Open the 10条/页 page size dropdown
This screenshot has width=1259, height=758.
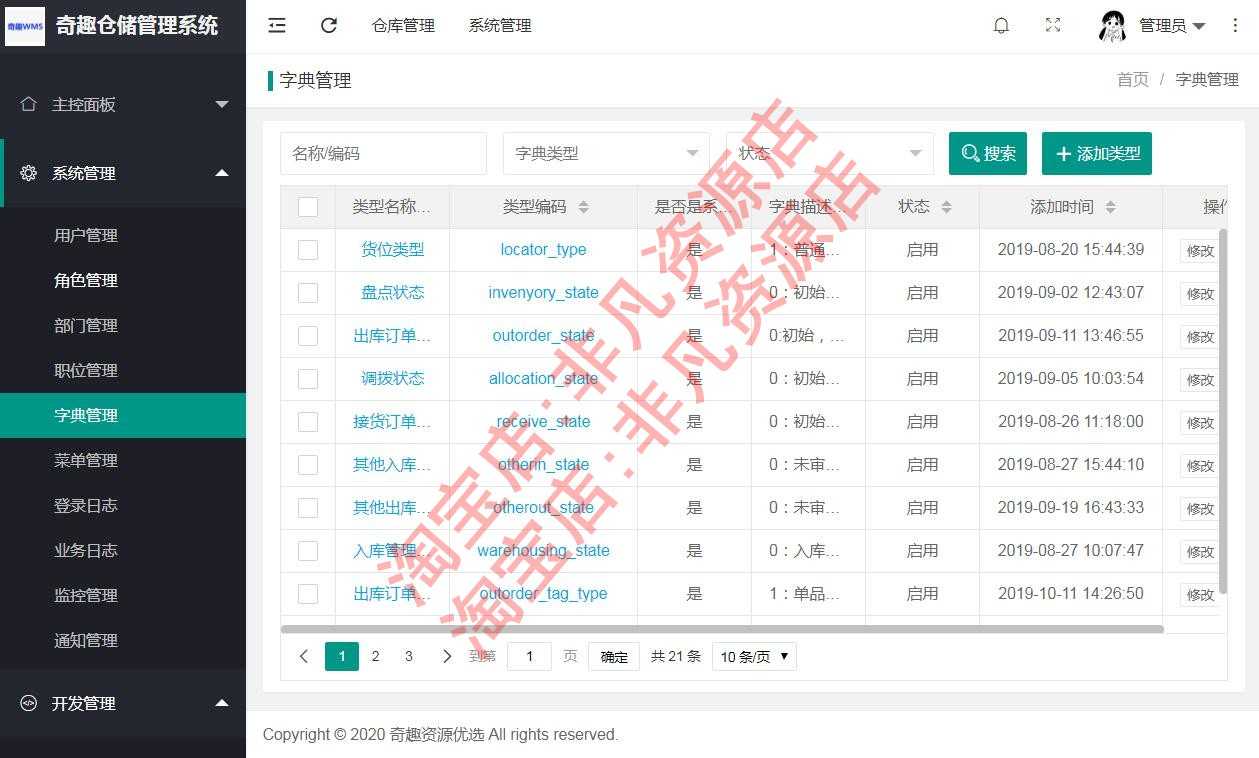tap(753, 656)
